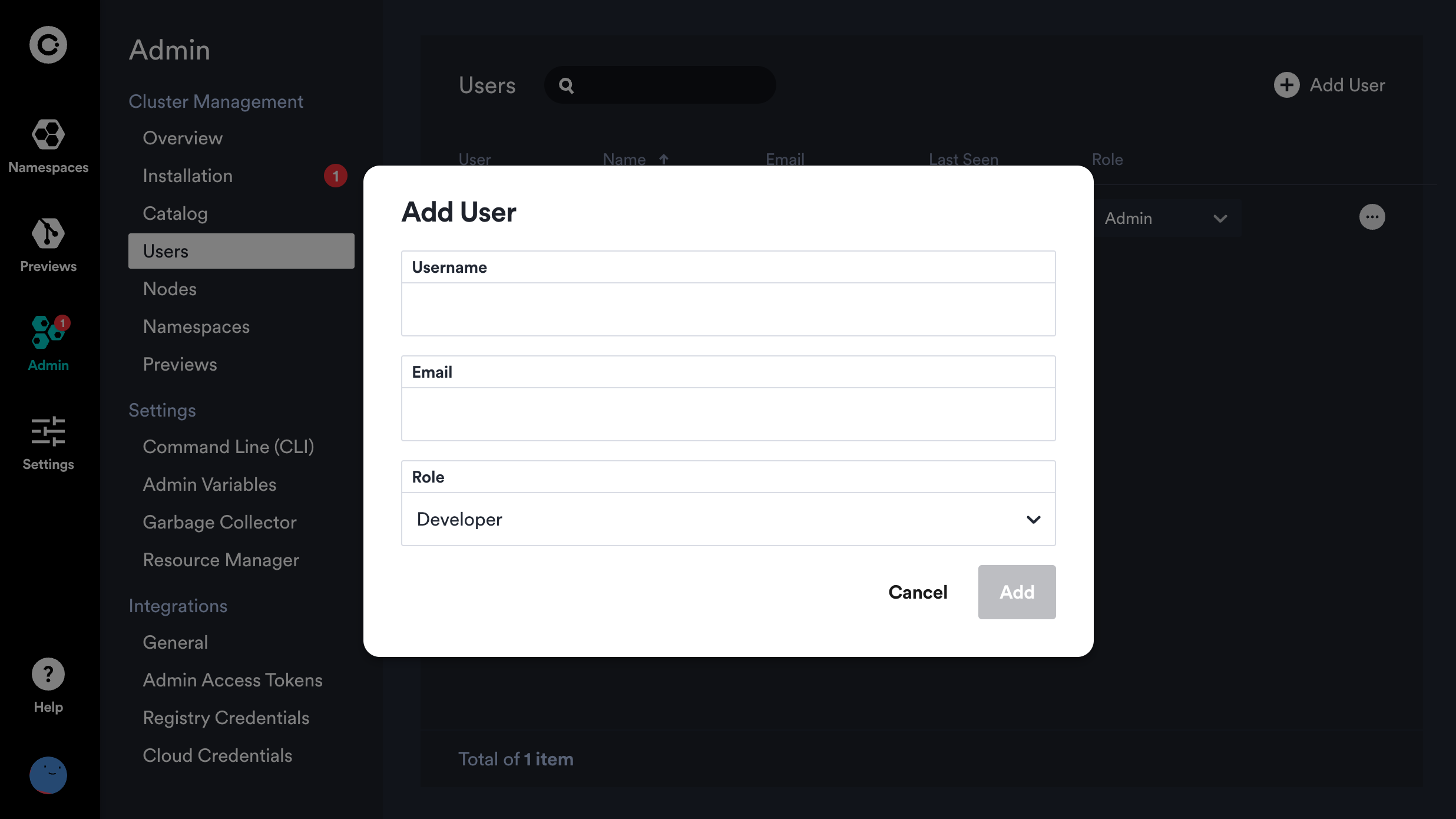Open the Admin panel icon in the sidebar
Screen dimensions: 1456x819
48,341
